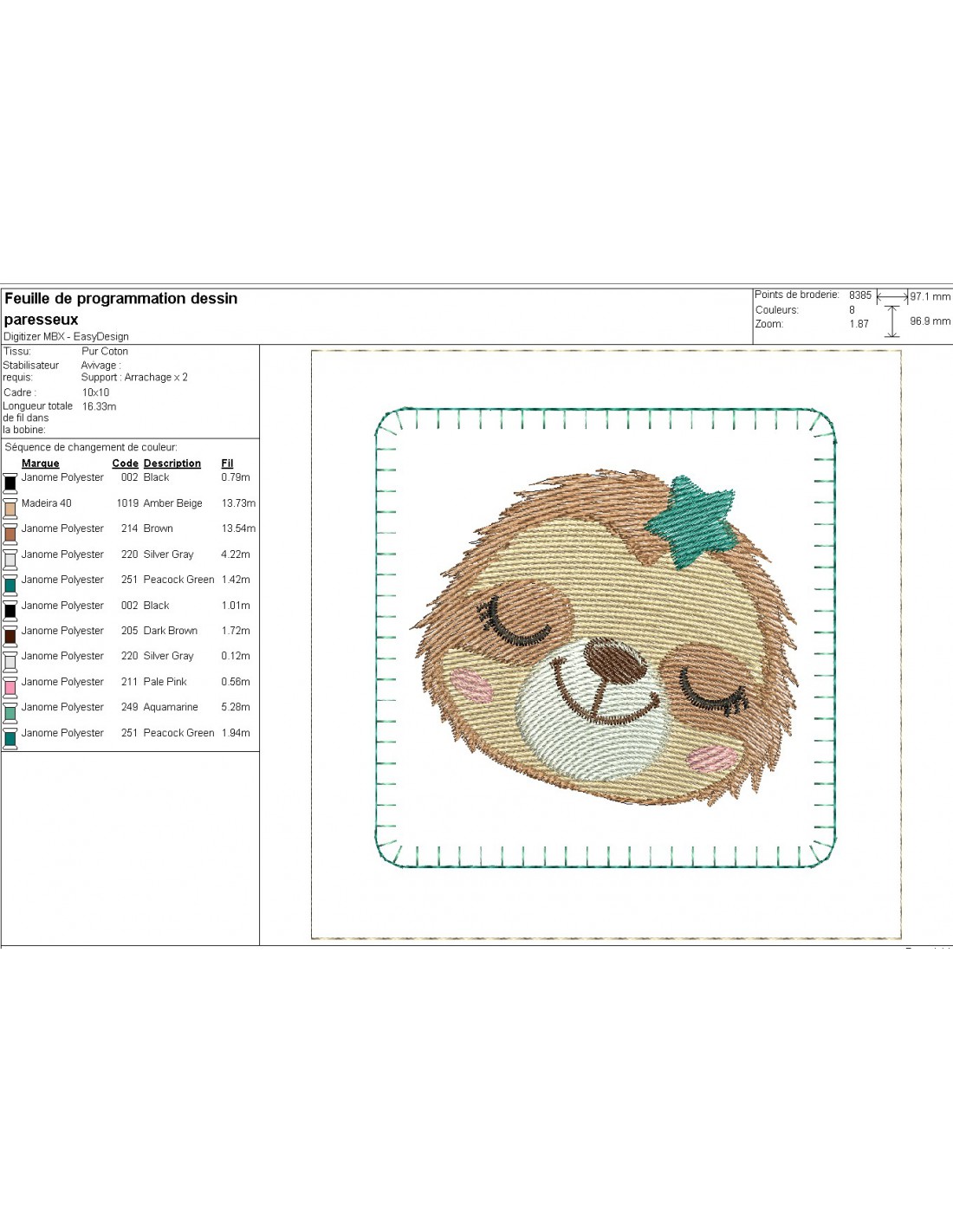Click the 'Feuille de programmation dessin' title
953x1232 pixels.
120,299
